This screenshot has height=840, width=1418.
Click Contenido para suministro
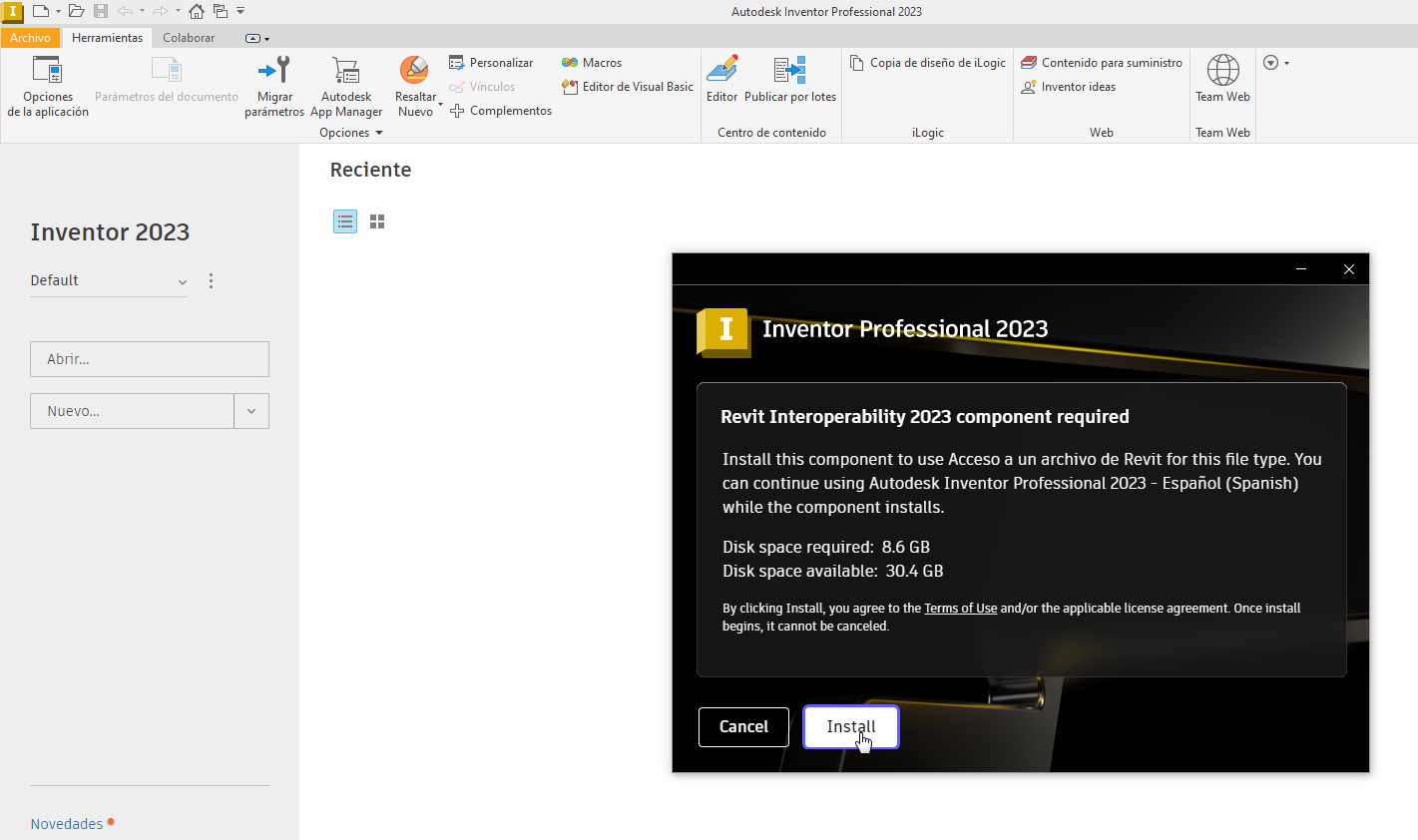(1102, 63)
